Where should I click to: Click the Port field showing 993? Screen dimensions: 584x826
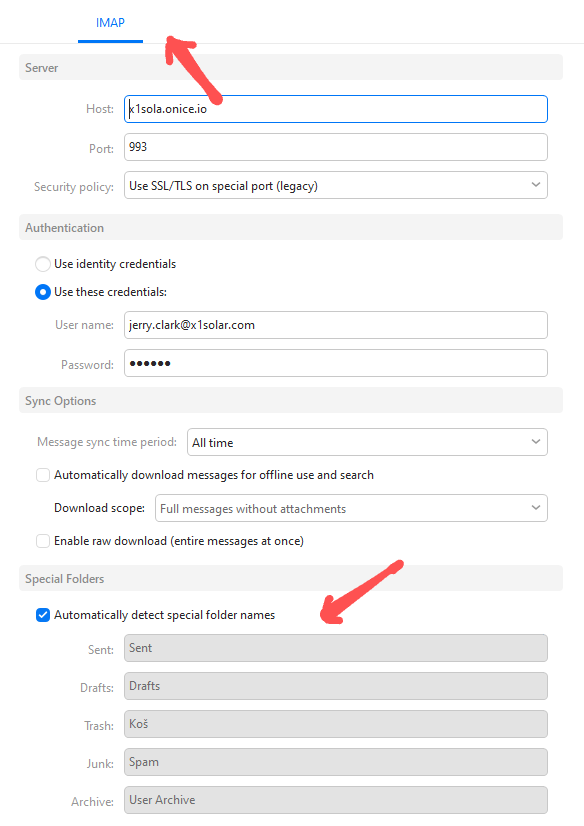336,147
